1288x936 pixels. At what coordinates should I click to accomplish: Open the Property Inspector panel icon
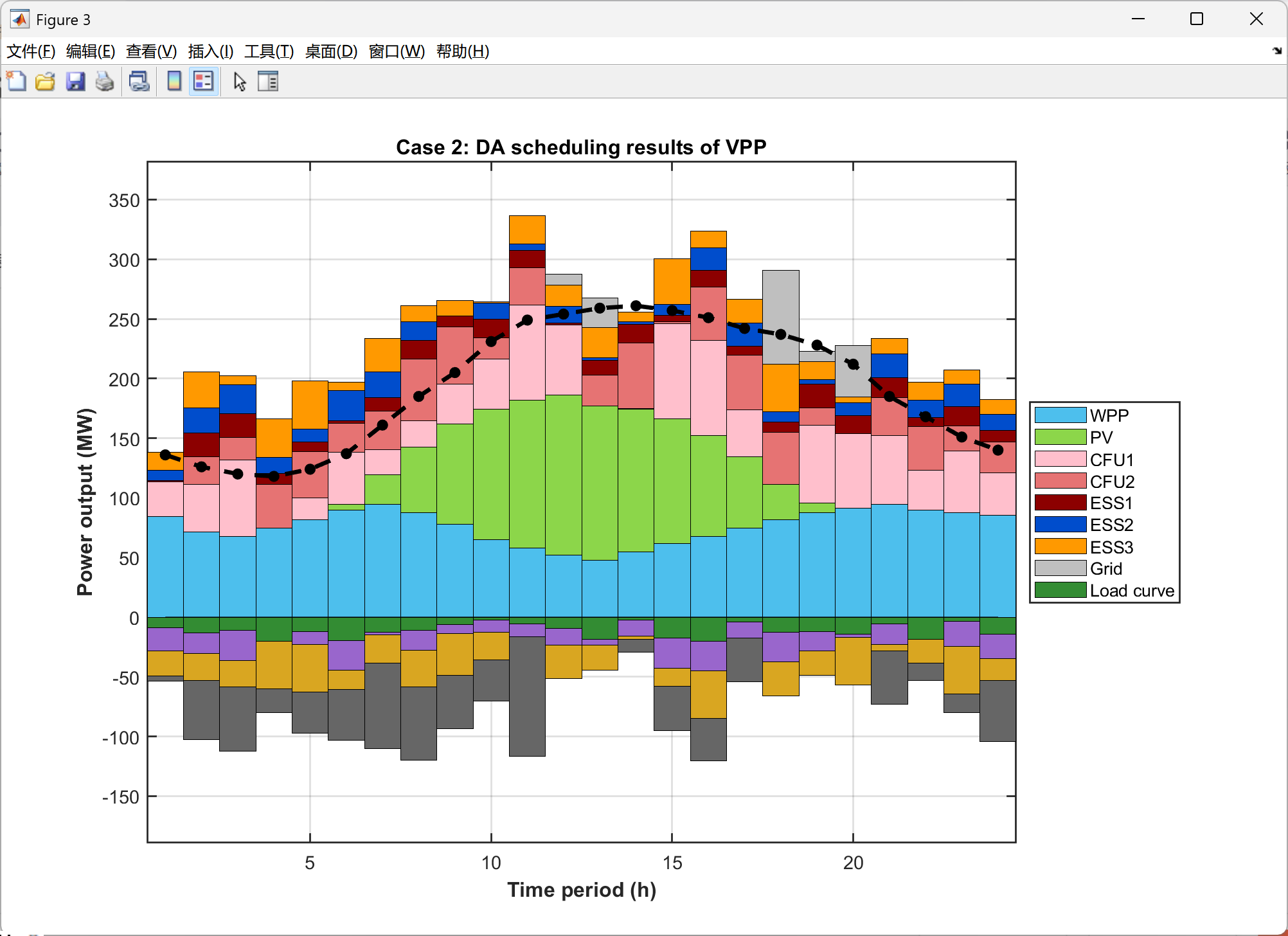(268, 82)
